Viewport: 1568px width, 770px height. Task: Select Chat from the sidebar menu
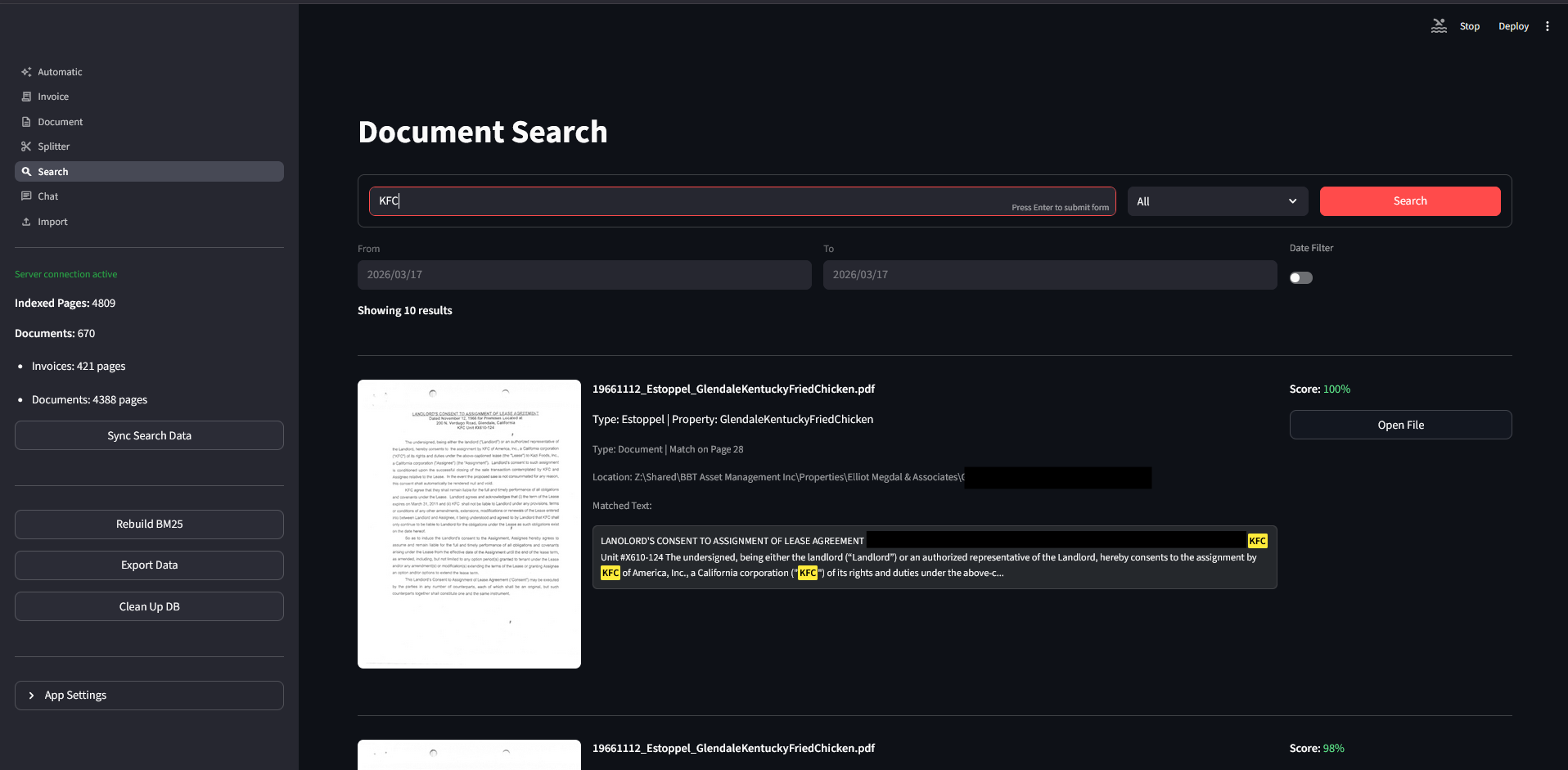click(x=48, y=196)
